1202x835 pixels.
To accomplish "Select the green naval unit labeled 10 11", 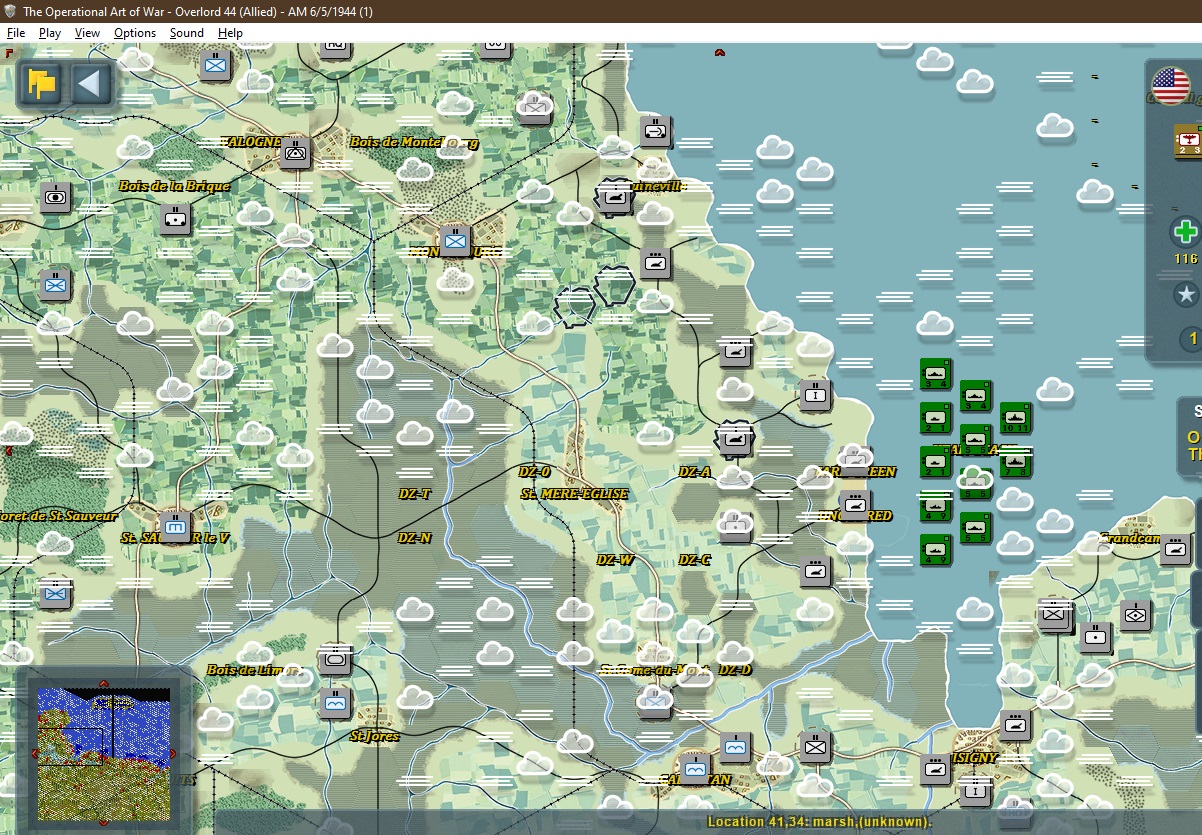I will click(1015, 417).
